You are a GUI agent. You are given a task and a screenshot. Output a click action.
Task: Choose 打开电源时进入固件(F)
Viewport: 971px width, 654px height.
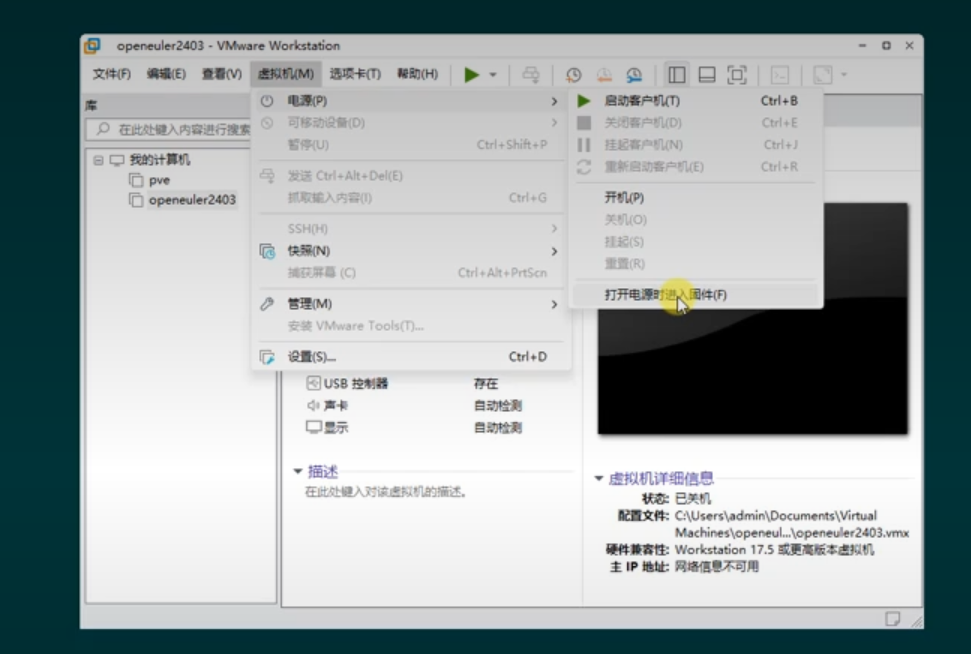[695, 295]
